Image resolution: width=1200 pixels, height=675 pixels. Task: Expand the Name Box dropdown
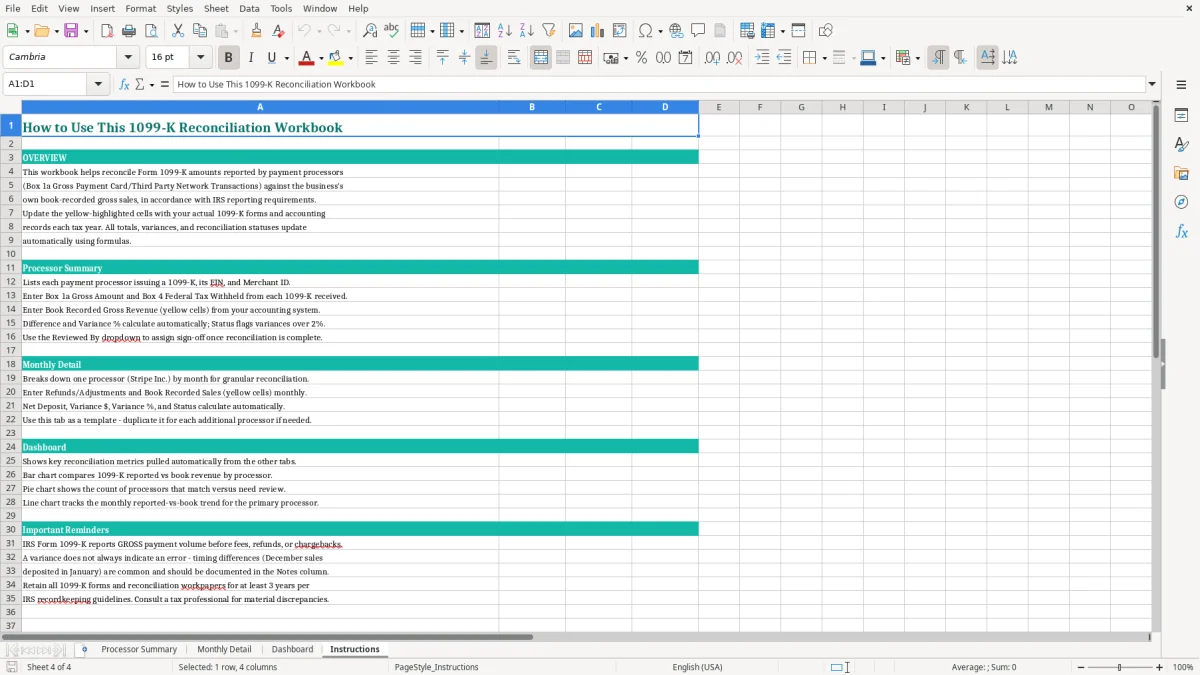(99, 84)
